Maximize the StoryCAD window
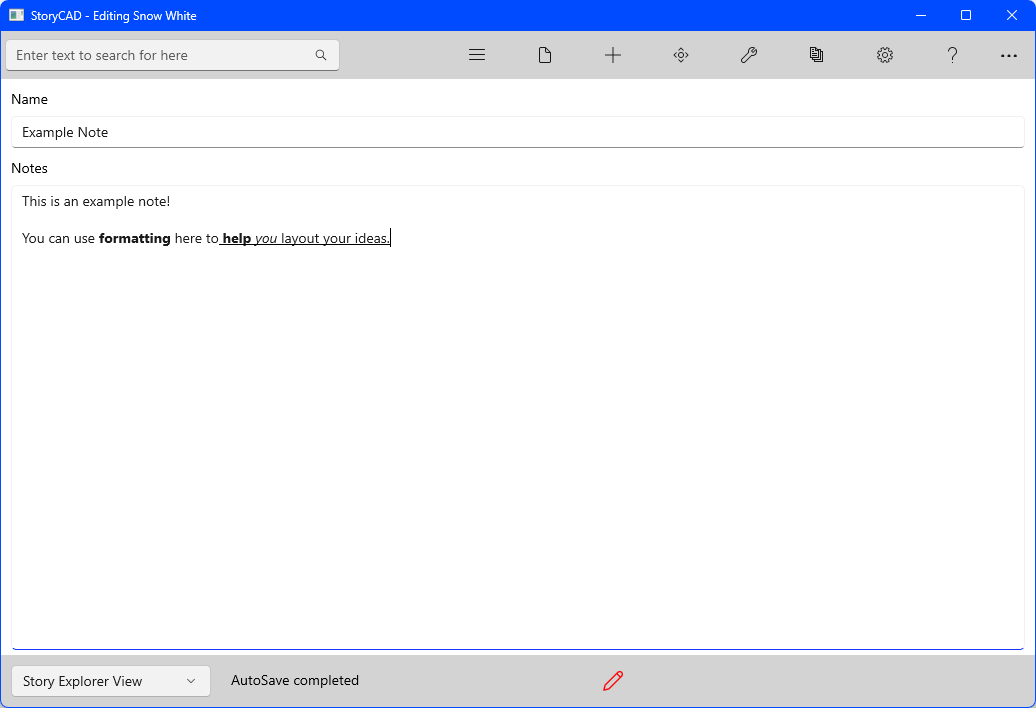1036x708 pixels. (966, 15)
